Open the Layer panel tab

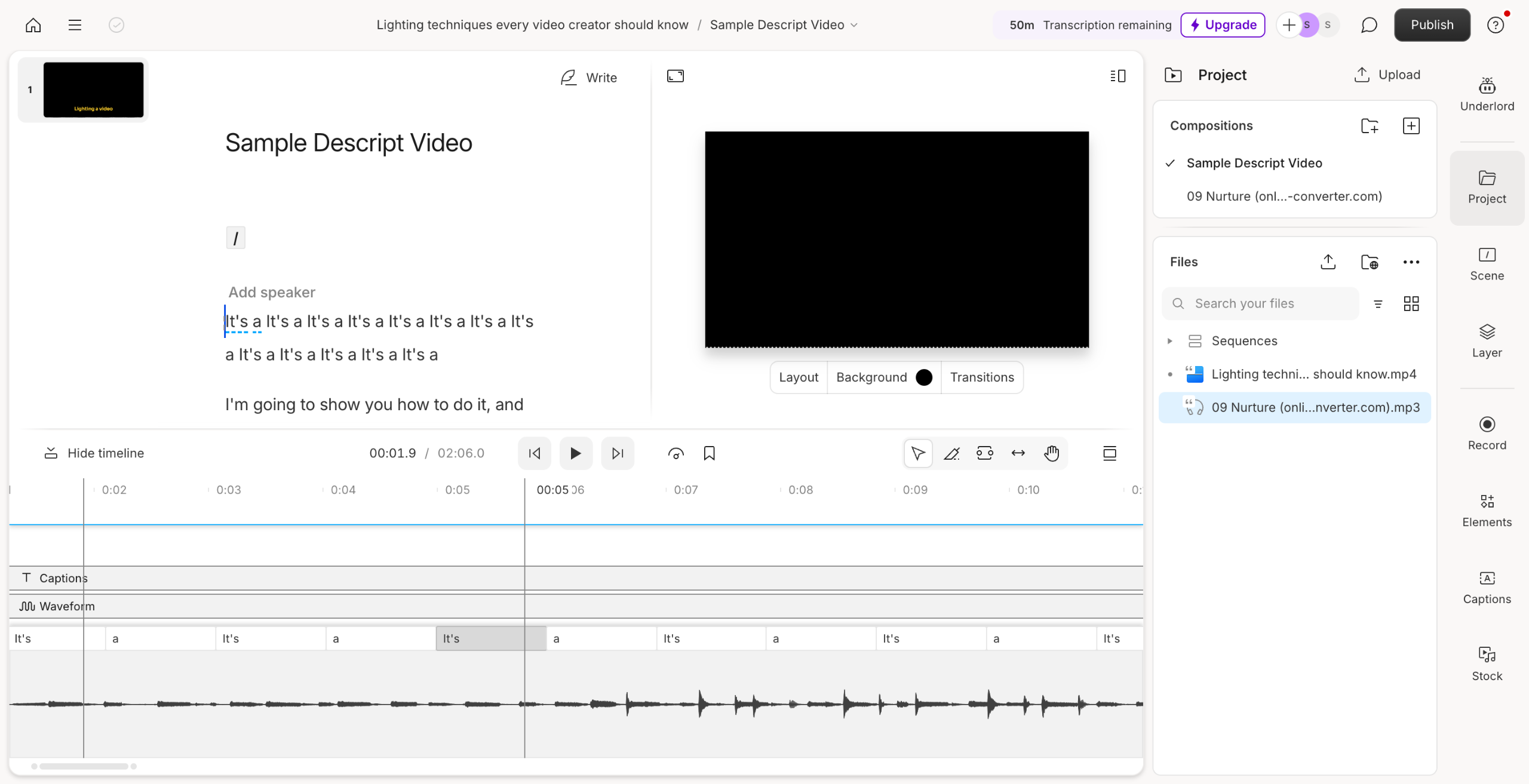click(1487, 341)
